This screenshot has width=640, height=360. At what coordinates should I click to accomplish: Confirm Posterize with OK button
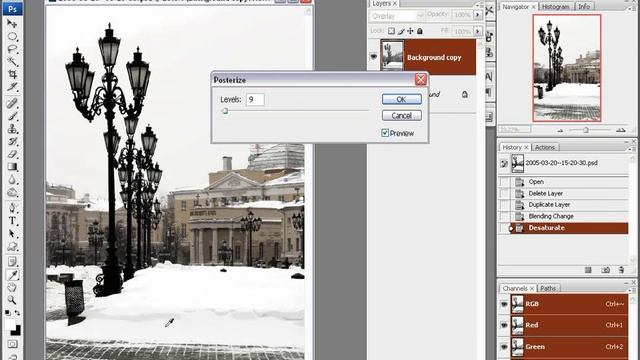point(402,99)
